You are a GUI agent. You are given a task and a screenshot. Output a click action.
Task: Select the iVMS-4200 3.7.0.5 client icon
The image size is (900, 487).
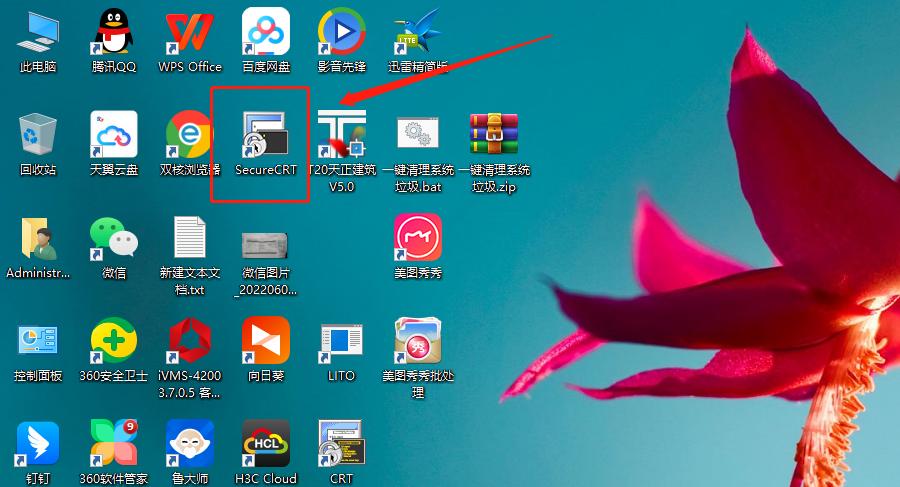tap(189, 341)
